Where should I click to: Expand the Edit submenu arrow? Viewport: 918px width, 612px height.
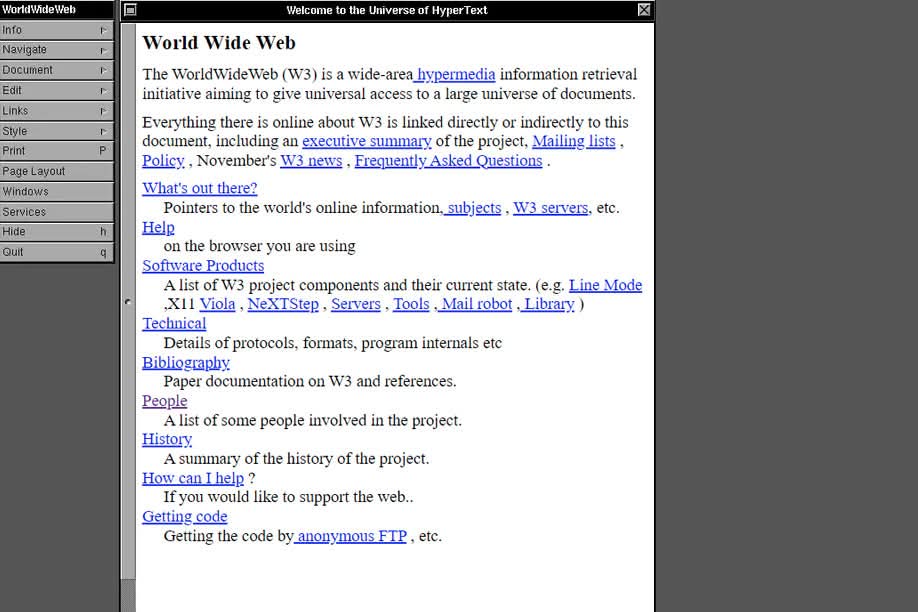[103, 91]
